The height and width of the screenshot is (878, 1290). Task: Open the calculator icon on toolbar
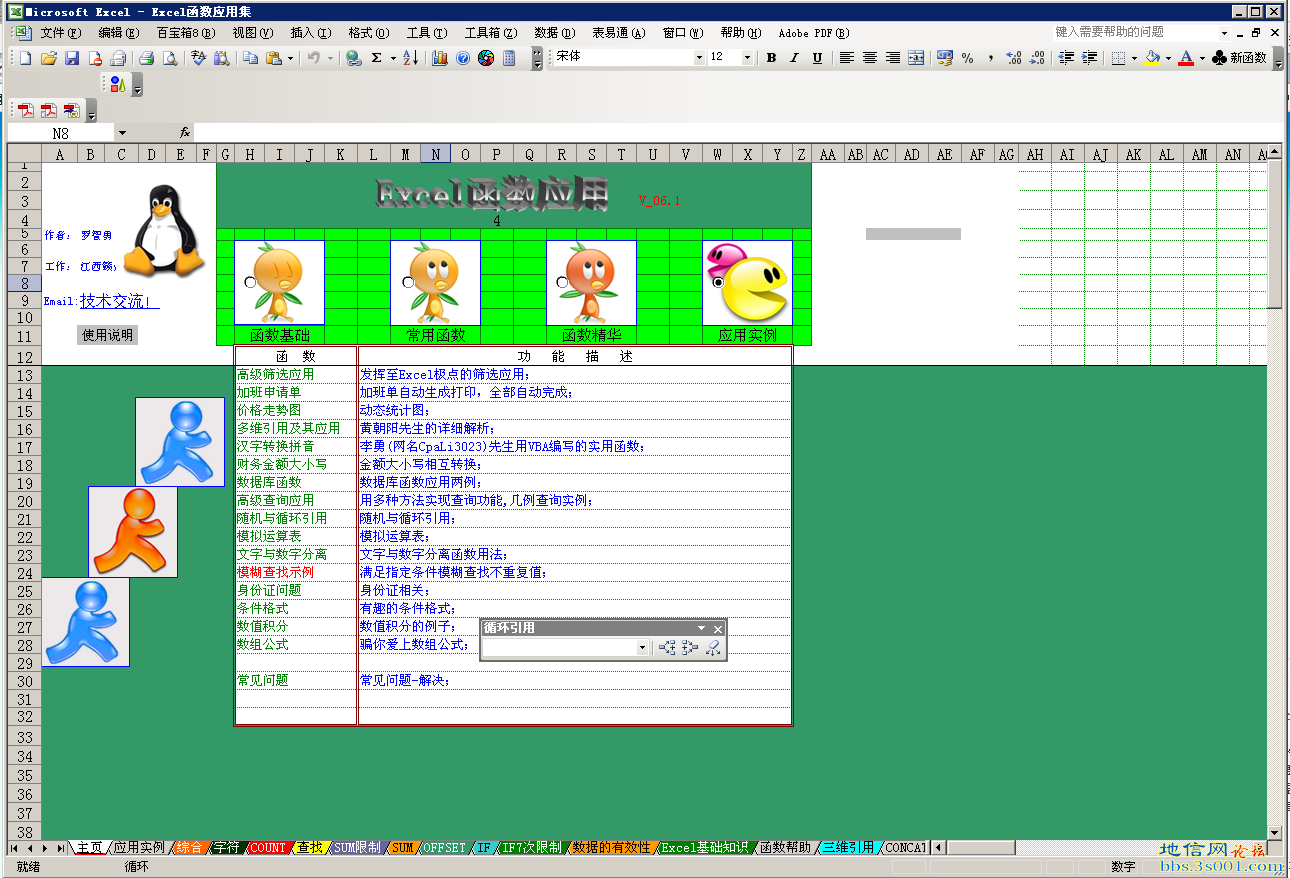coord(509,58)
